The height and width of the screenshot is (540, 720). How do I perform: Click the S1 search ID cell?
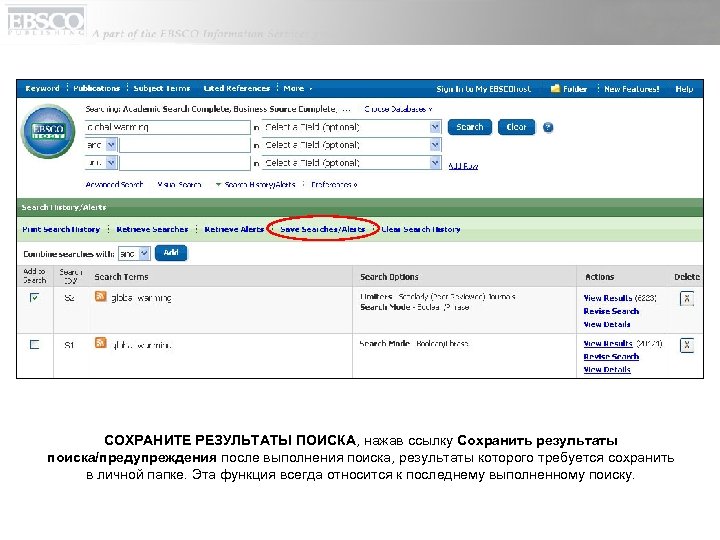point(69,345)
